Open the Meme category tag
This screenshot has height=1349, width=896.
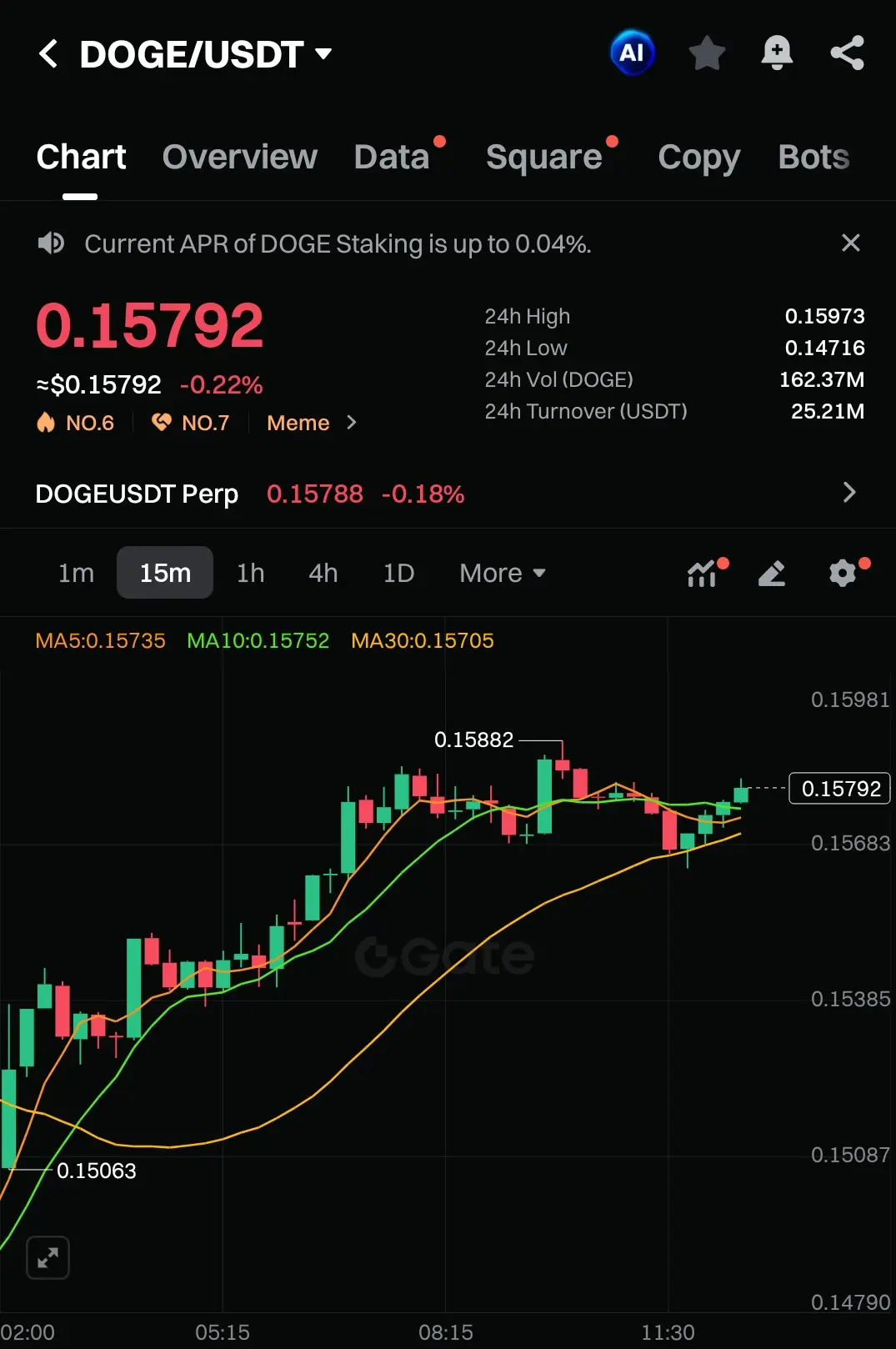point(298,423)
